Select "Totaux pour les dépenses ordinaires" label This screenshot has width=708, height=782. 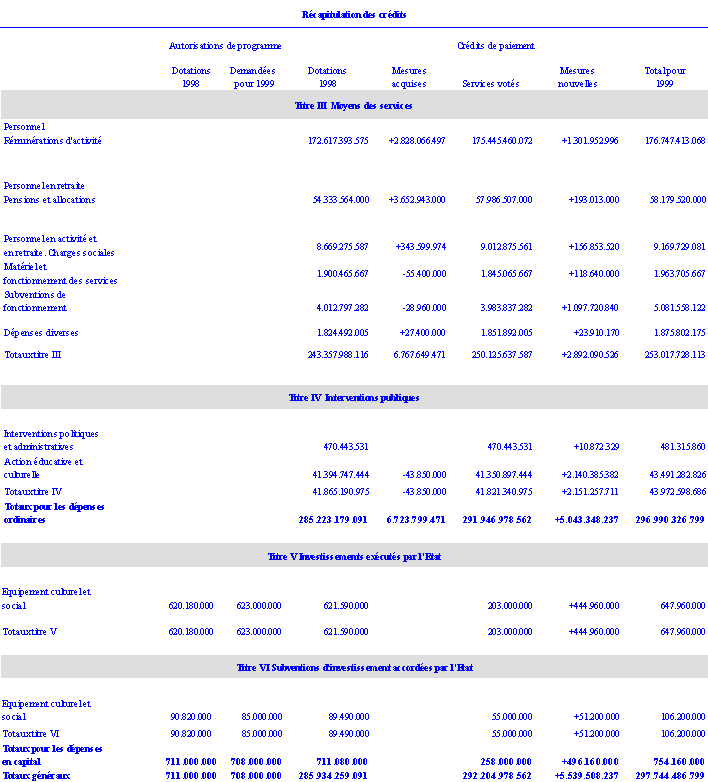[53, 513]
